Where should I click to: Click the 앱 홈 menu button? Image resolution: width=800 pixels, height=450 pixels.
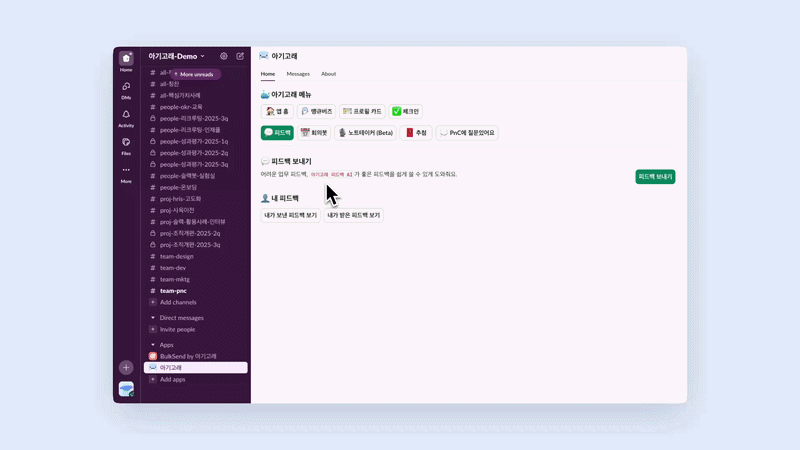(x=277, y=111)
